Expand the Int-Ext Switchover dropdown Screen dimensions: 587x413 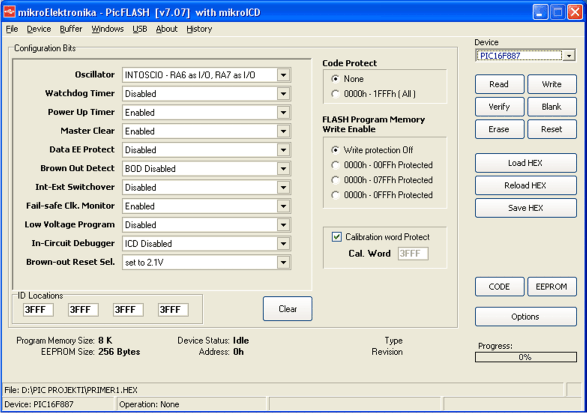[283, 187]
